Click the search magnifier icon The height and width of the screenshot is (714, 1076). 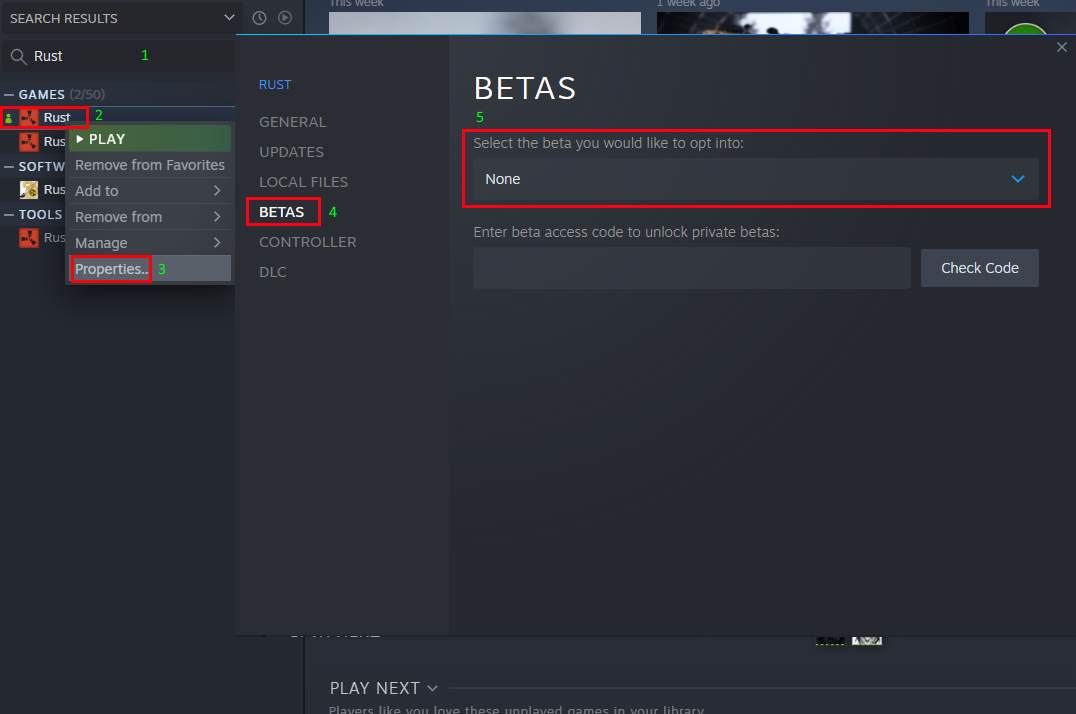point(19,56)
